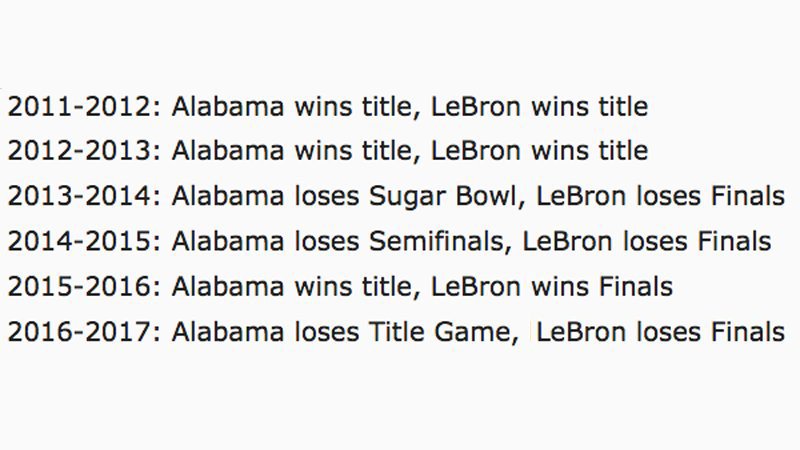Click the text 'Alabama loses Semifinals'
This screenshot has width=800, height=450.
[338, 241]
